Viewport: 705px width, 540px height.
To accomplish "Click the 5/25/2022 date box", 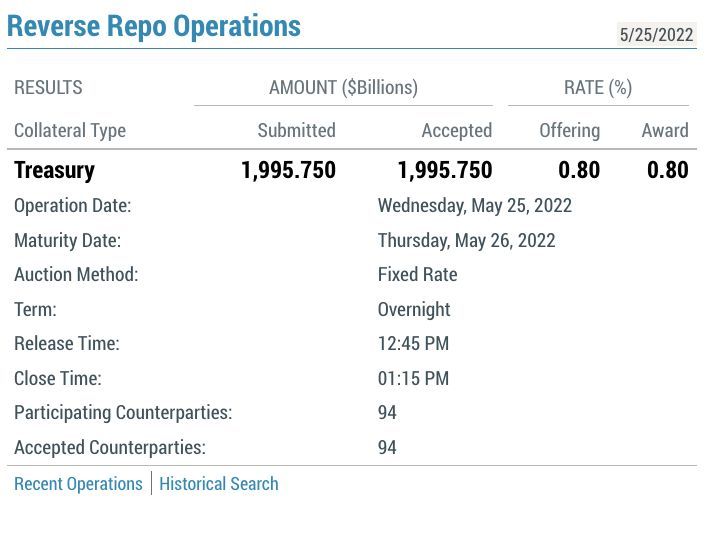I will (656, 34).
